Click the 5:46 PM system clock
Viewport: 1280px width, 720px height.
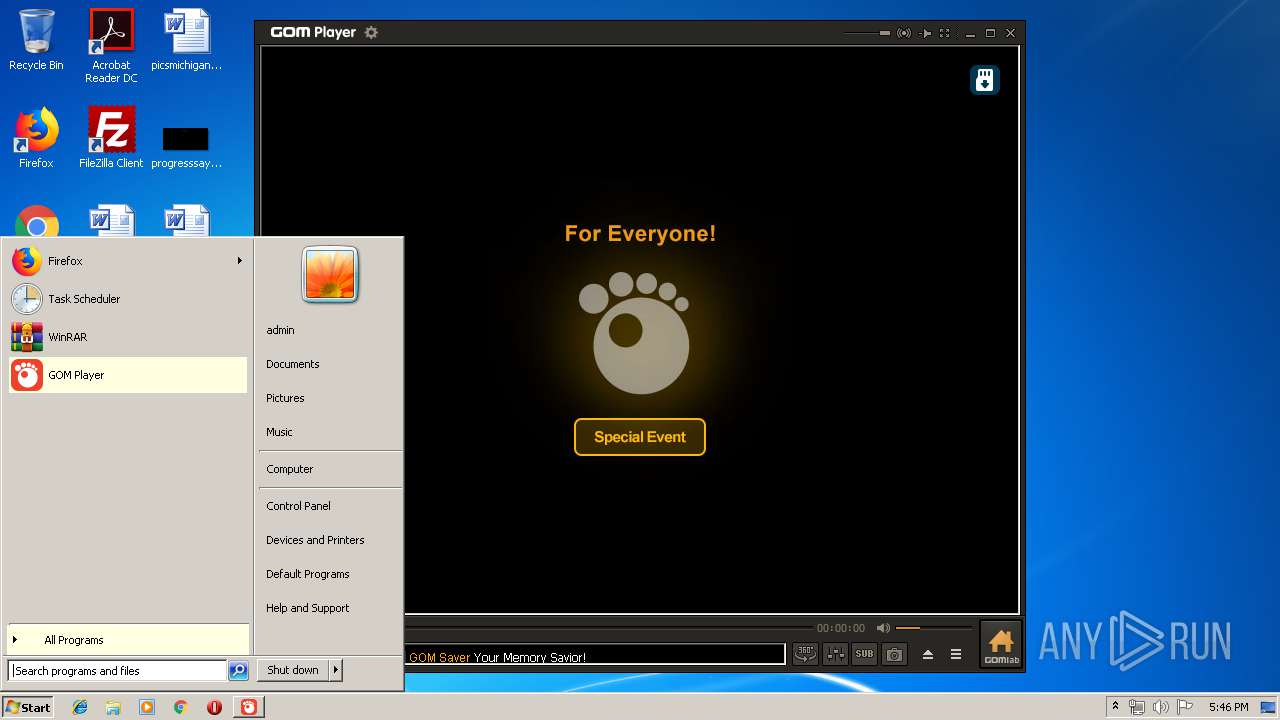[1228, 707]
